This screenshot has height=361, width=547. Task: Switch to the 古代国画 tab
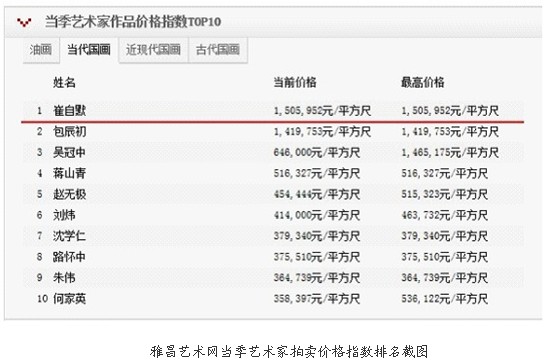coord(218,50)
